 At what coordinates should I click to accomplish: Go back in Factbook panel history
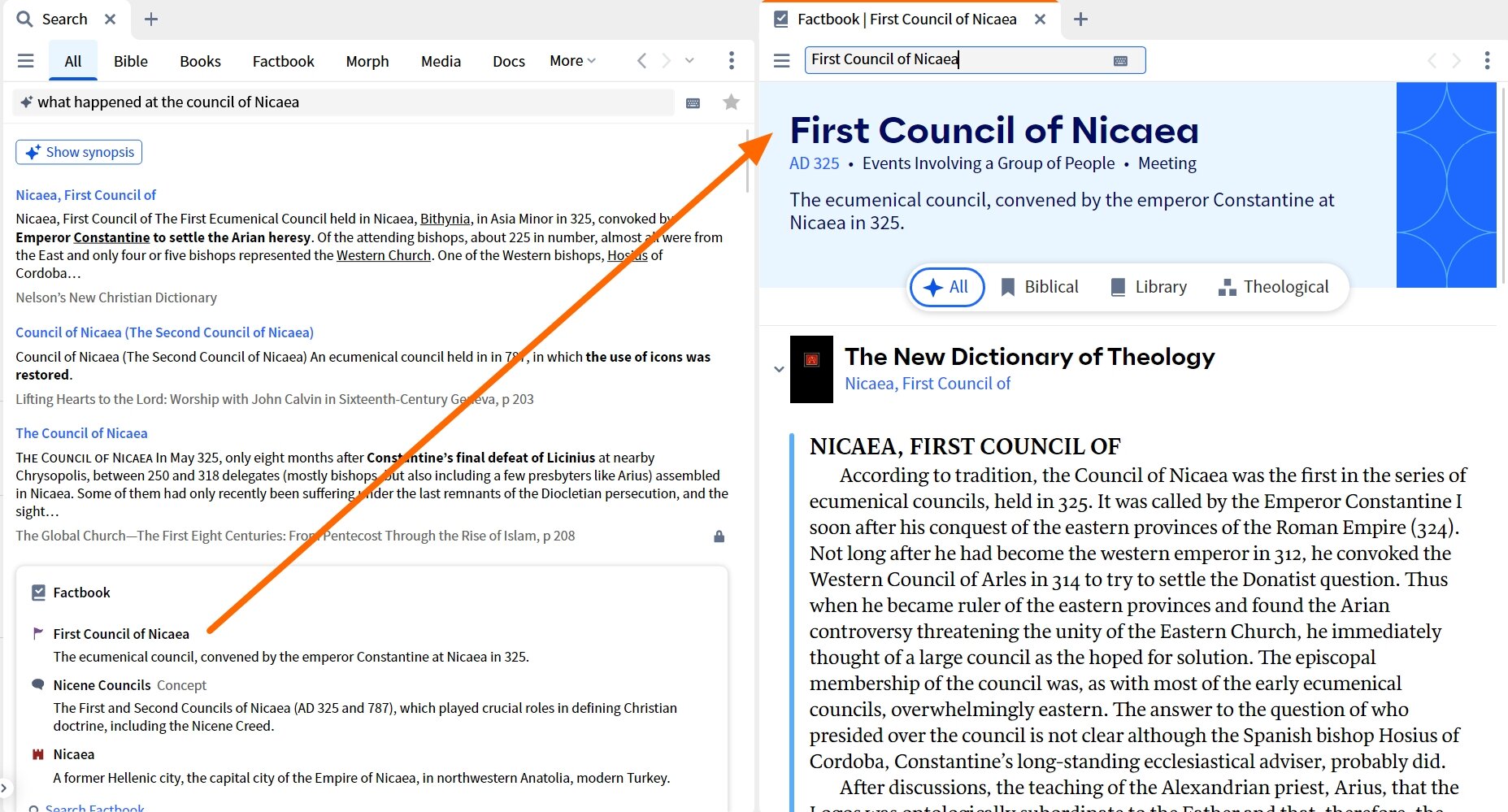click(1432, 61)
